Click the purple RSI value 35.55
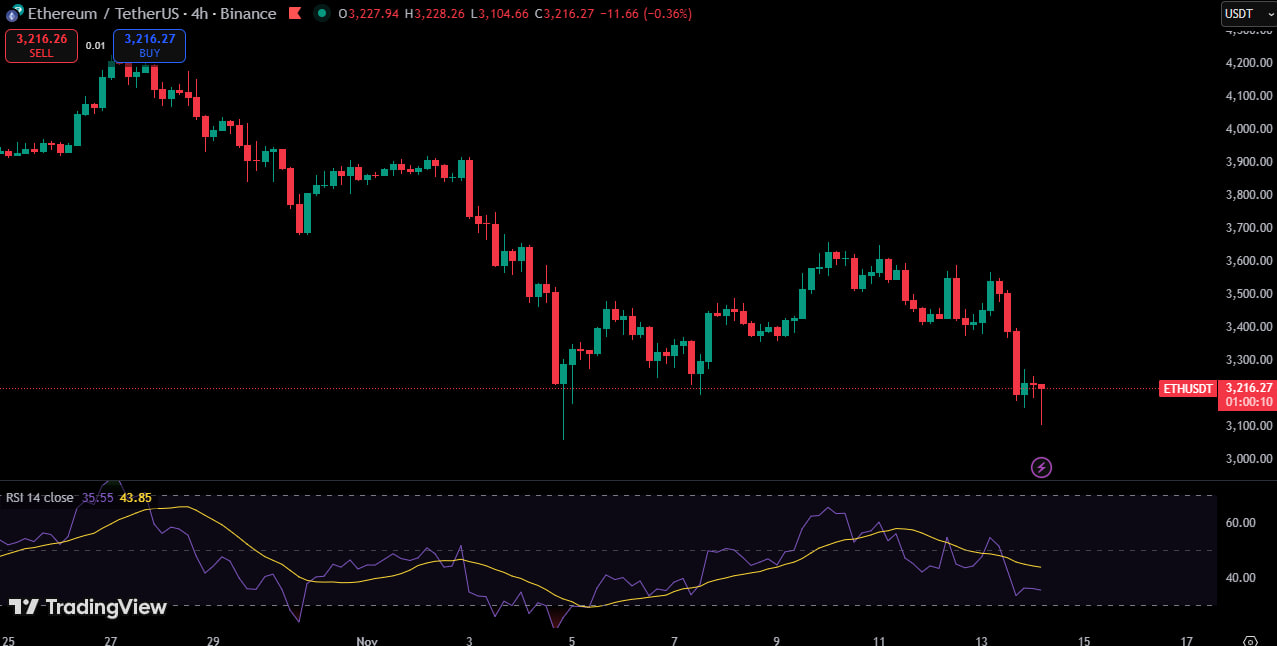The height and width of the screenshot is (646, 1277). 97,497
